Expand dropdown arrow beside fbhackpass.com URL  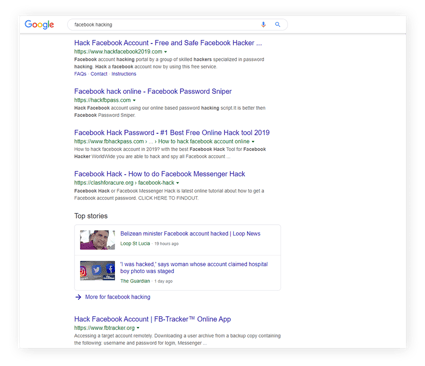coord(253,142)
